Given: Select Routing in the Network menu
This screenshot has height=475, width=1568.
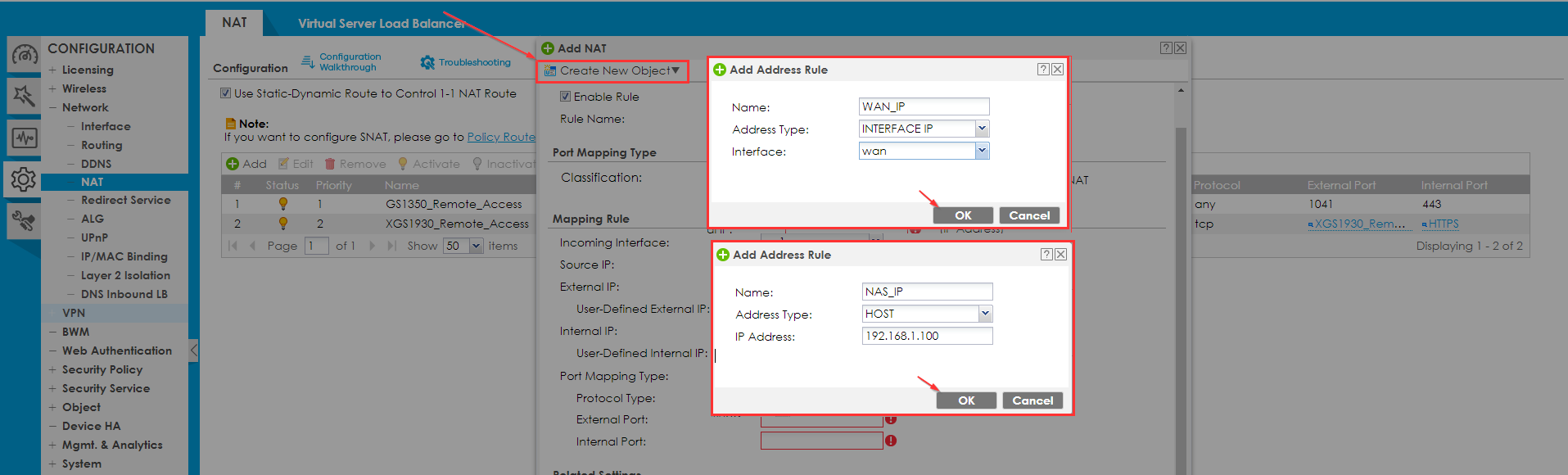Looking at the screenshot, I should point(102,145).
